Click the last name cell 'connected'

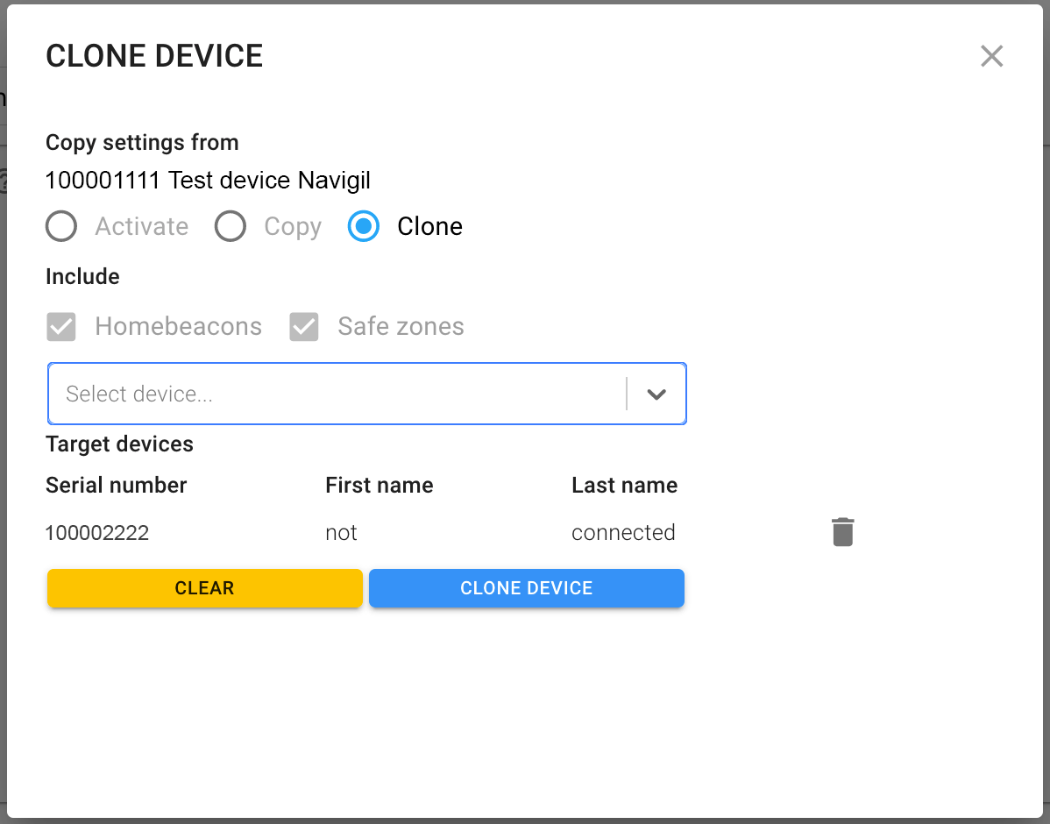[623, 533]
